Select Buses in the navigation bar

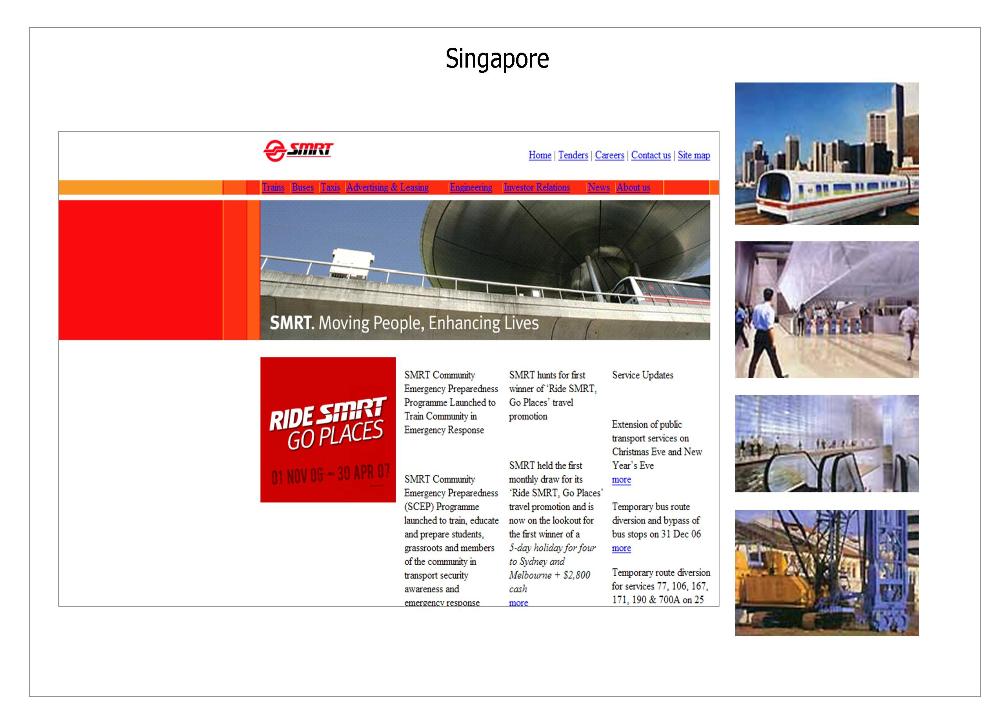[302, 188]
